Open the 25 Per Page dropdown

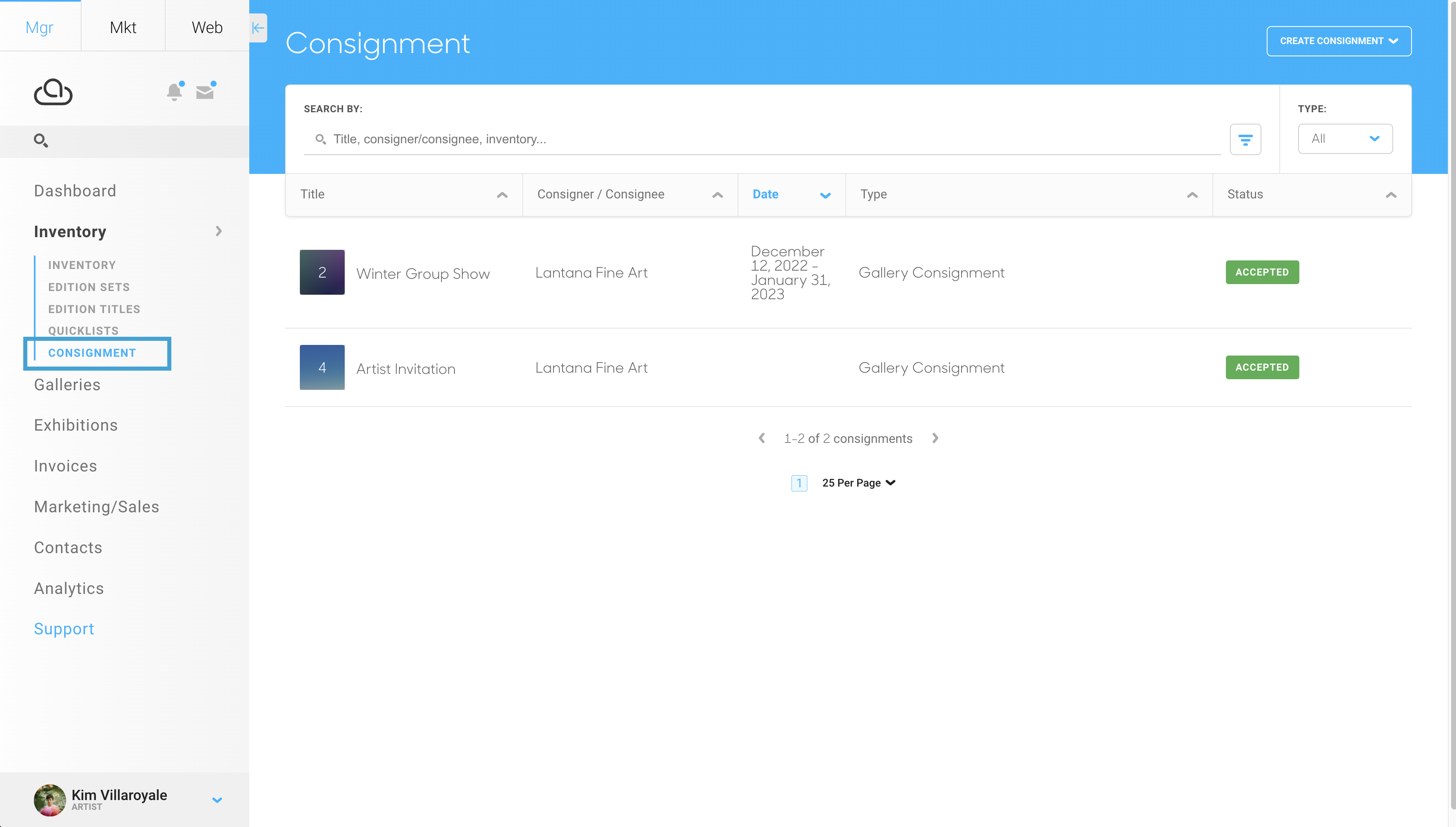(x=858, y=482)
